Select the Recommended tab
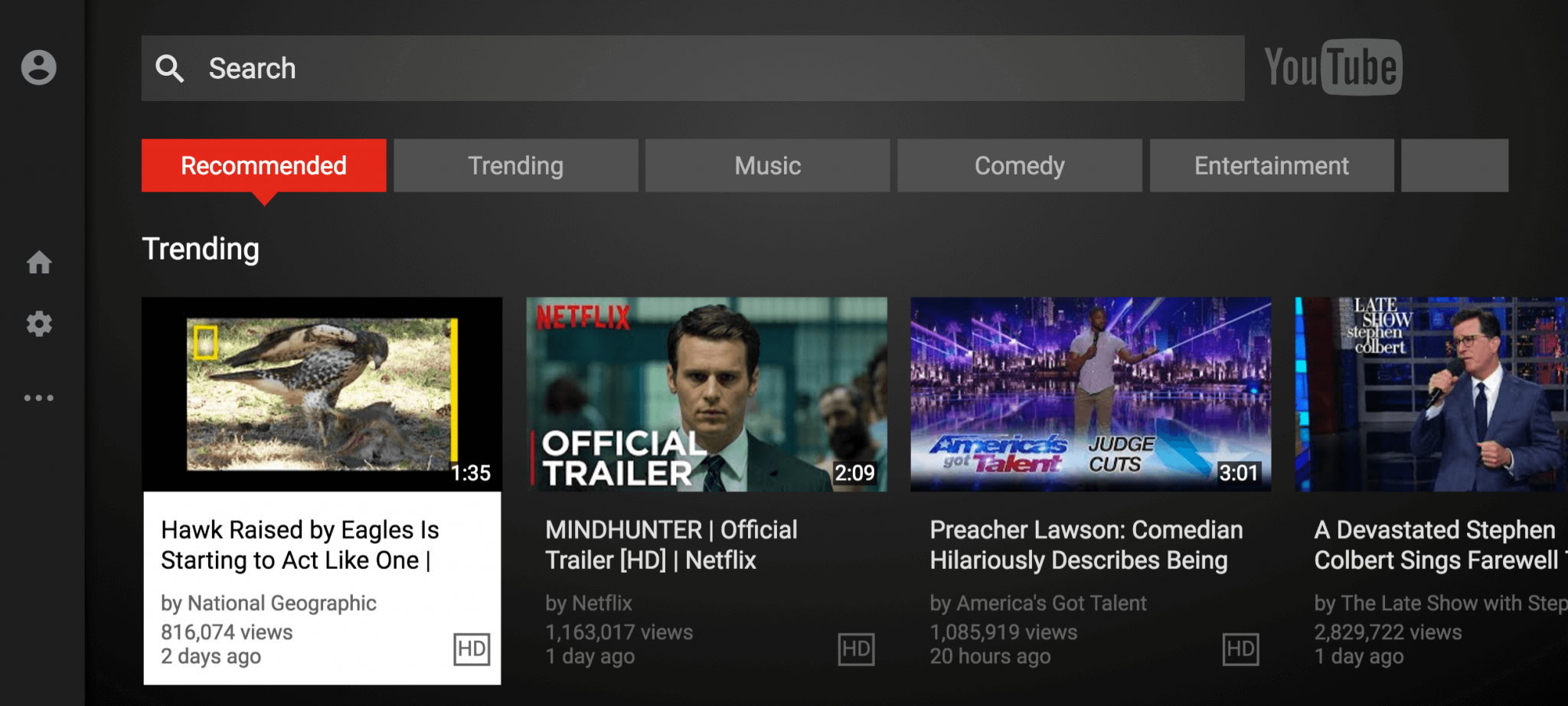Viewport: 1568px width, 706px height. point(264,165)
